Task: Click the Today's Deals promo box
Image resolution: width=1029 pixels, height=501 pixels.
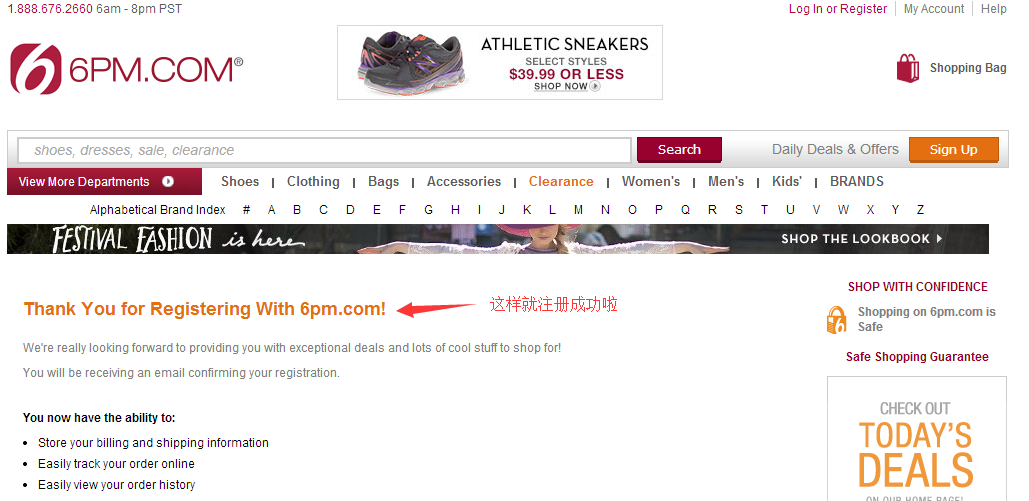Action: pyautogui.click(x=917, y=439)
